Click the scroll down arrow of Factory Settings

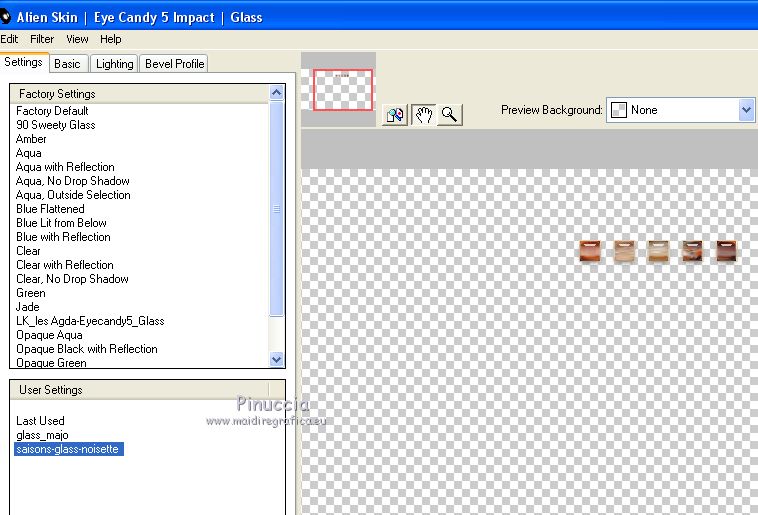tap(277, 359)
